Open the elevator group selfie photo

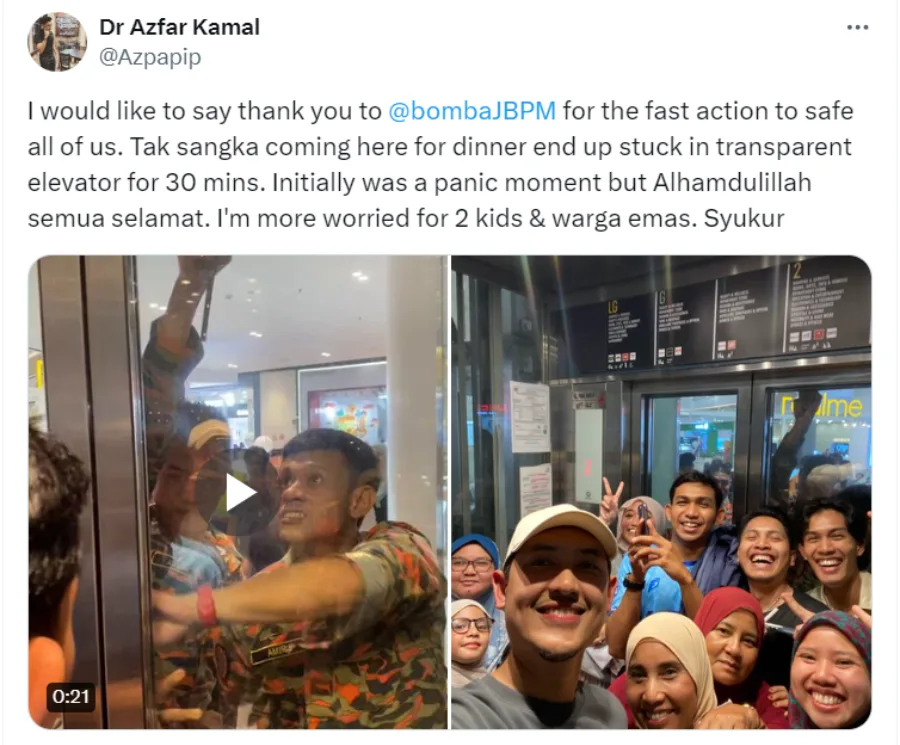[x=661, y=492]
